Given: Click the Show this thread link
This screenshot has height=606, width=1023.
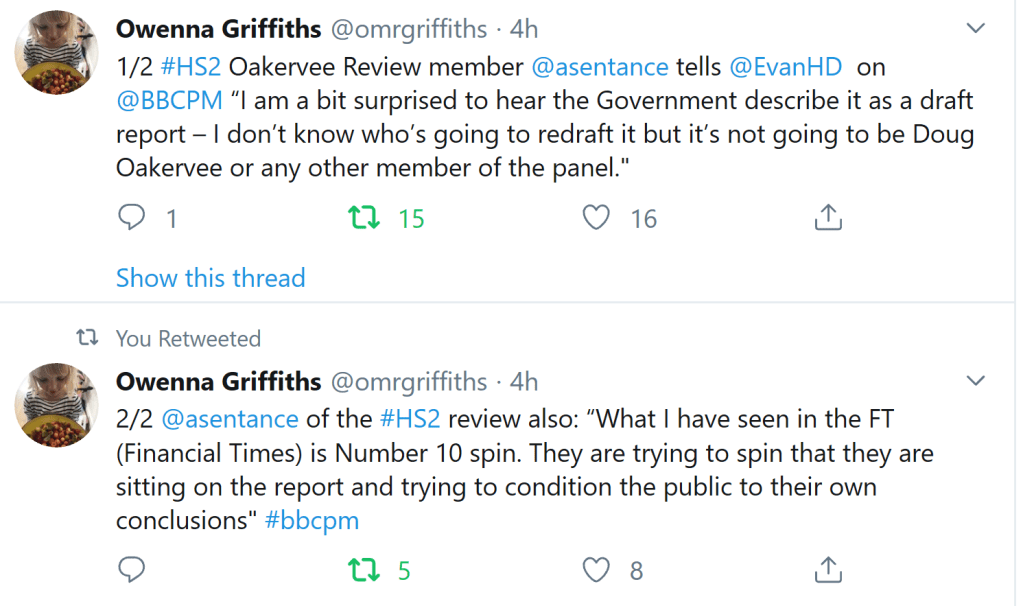Looking at the screenshot, I should tap(210, 278).
